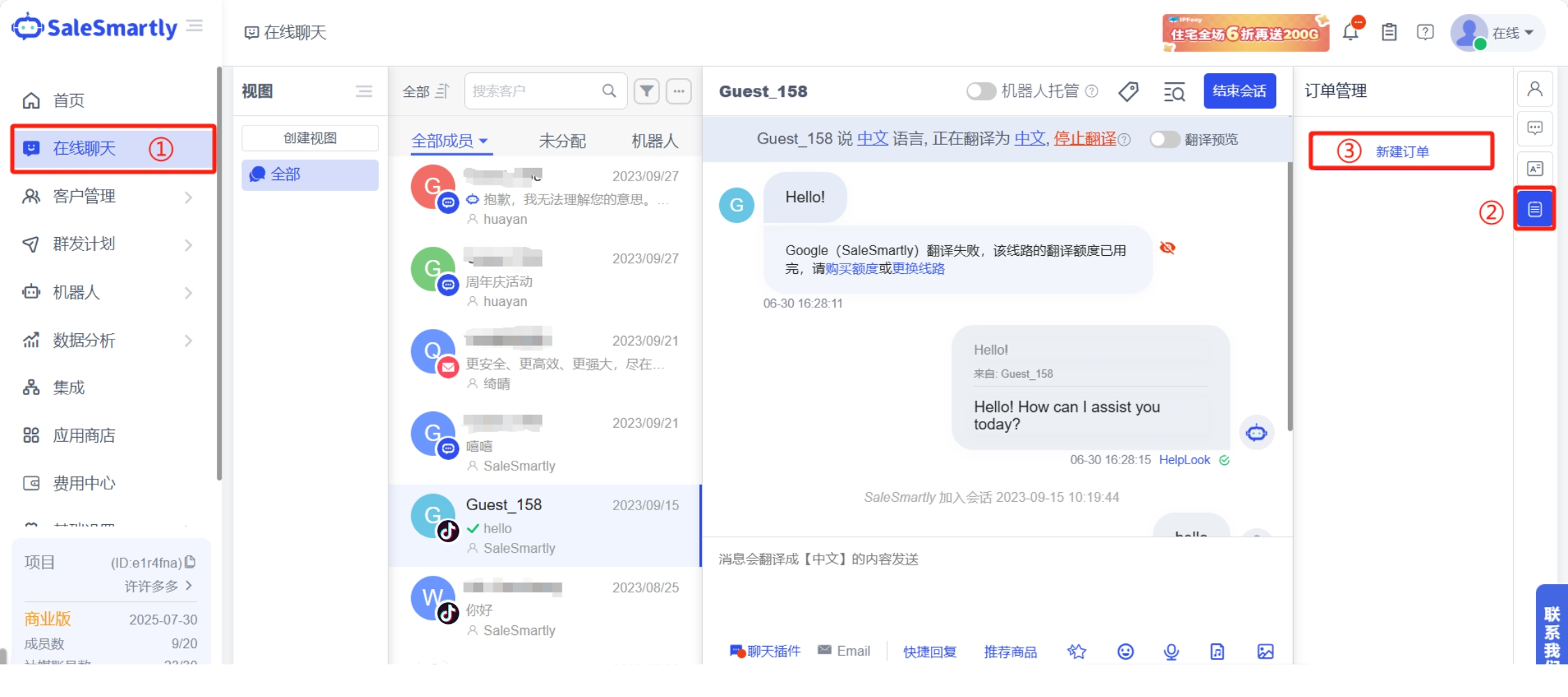Open 数据分析 in the sidebar
Viewport: 1568px width, 697px height.
click(x=108, y=340)
